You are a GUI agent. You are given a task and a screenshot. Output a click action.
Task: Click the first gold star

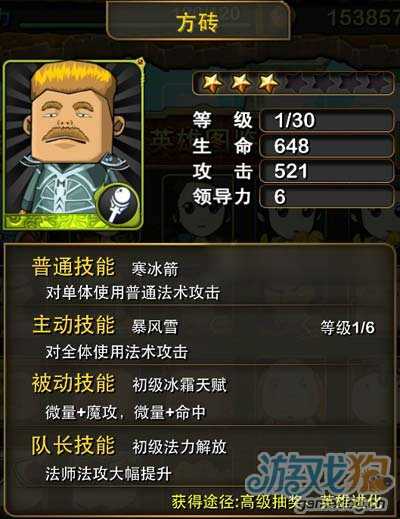(x=213, y=83)
